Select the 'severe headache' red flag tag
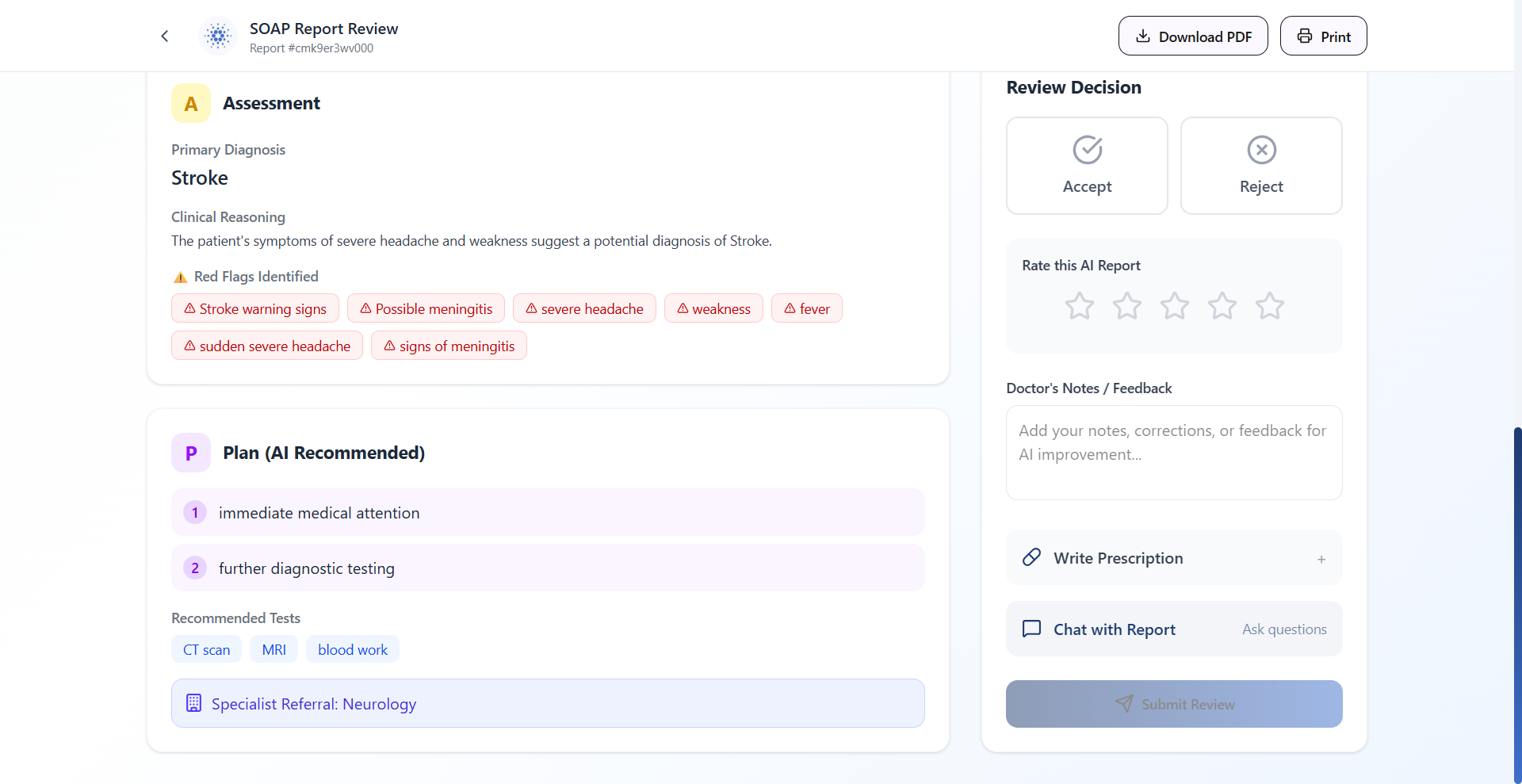 584,308
